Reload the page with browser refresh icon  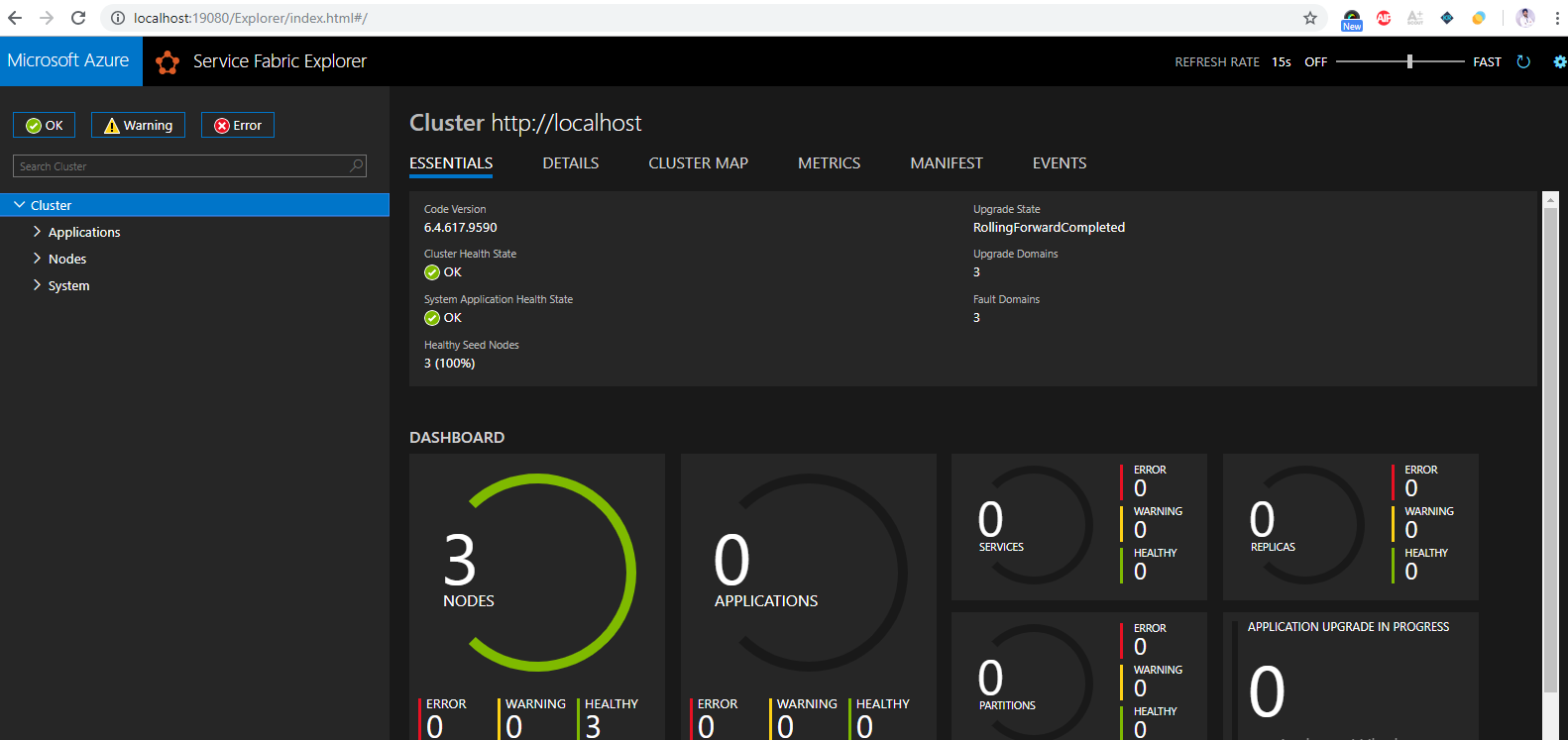click(x=78, y=18)
